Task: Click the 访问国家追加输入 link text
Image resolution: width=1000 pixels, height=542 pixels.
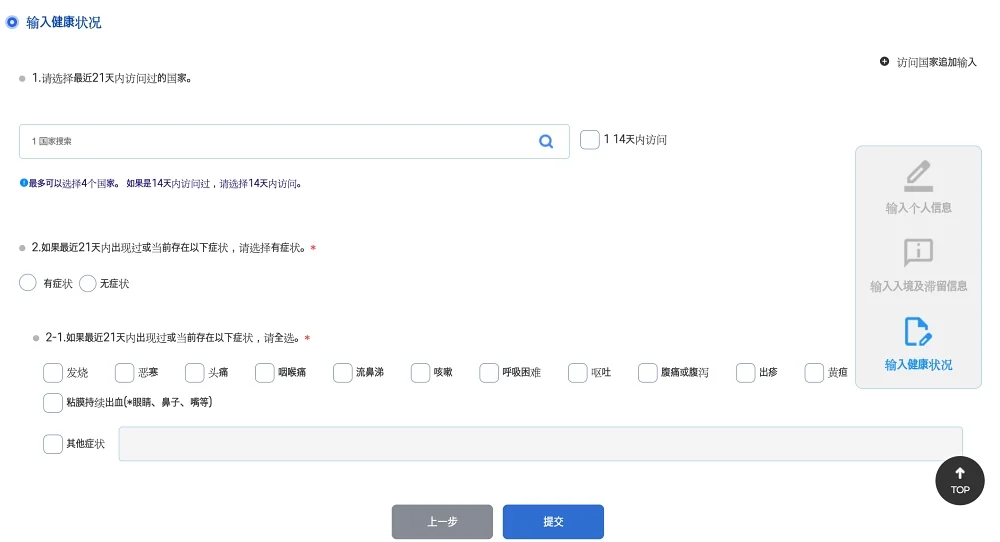Action: 936,62
